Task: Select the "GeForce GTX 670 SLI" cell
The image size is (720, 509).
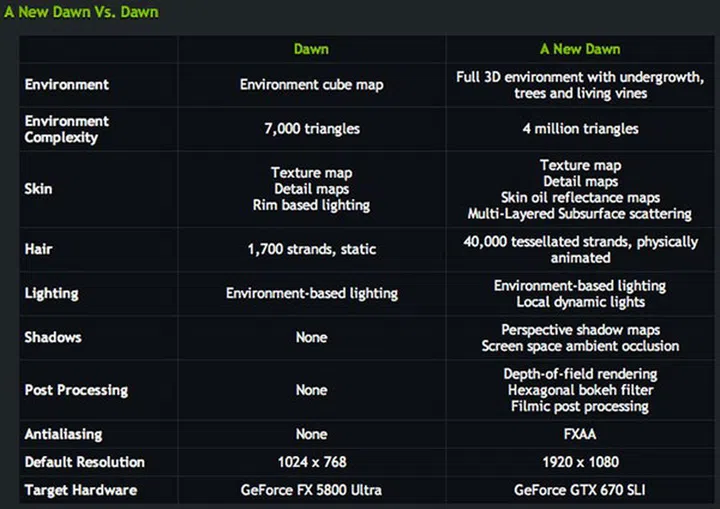Action: point(580,490)
